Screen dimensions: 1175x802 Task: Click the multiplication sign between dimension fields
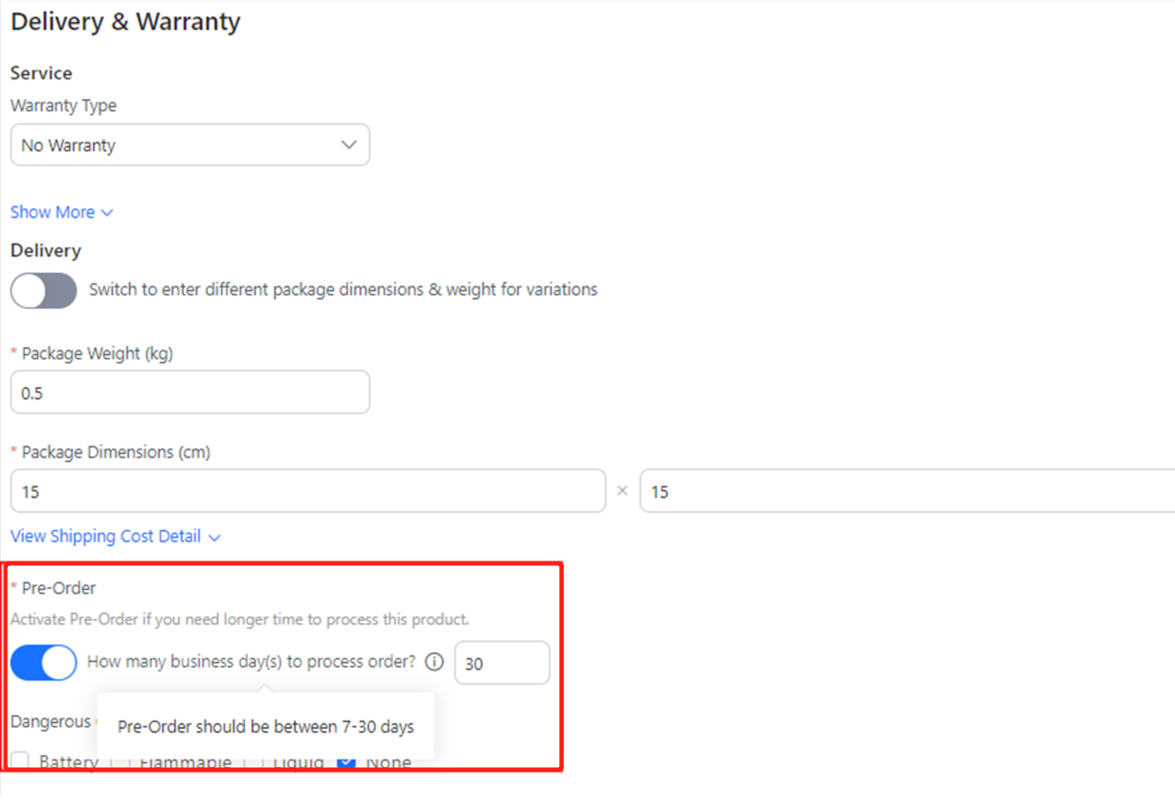[622, 492]
